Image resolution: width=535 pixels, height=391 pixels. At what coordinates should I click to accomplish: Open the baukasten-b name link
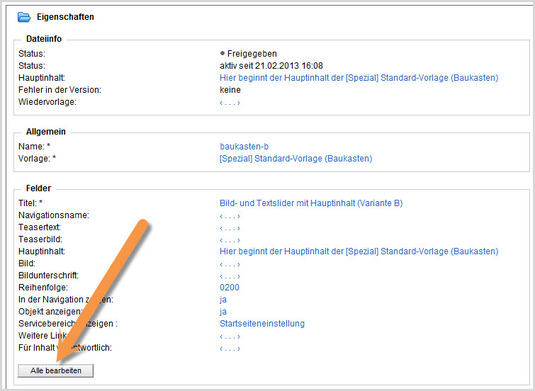[244, 146]
